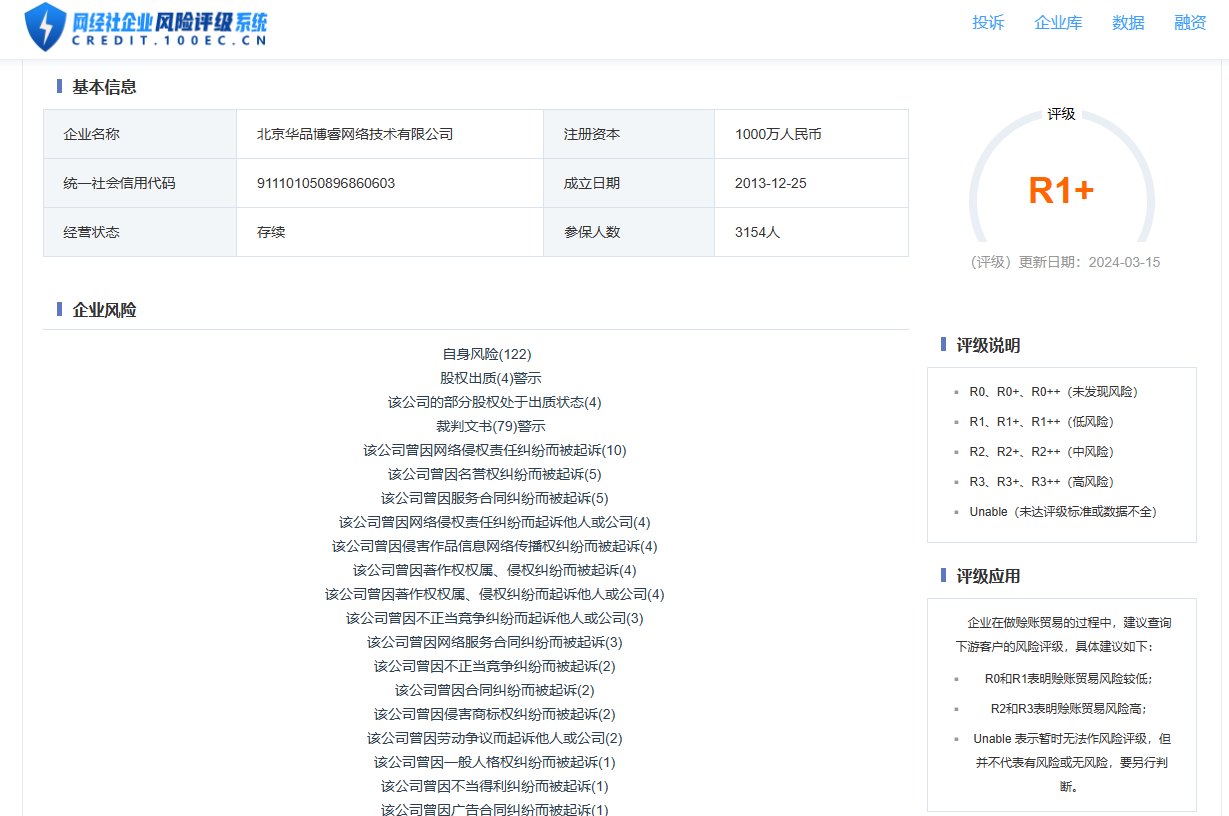The image size is (1229, 816).
Task: Open the 自身风险(122) entry
Action: [x=487, y=354]
